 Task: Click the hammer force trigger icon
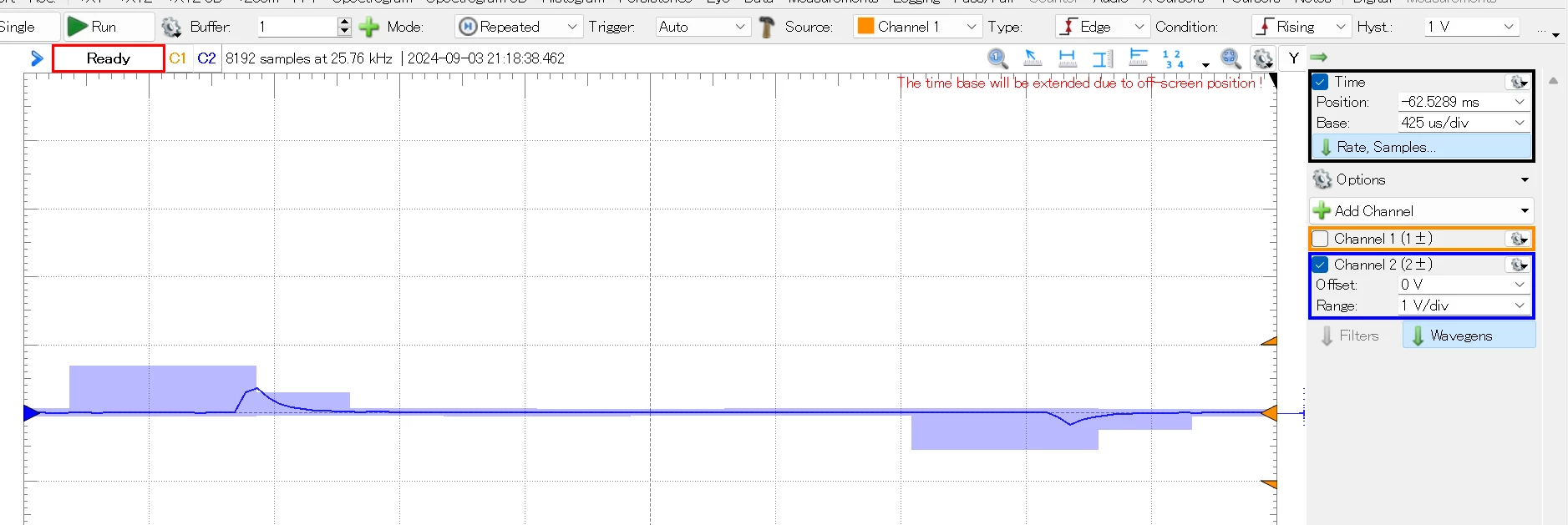pos(766,27)
